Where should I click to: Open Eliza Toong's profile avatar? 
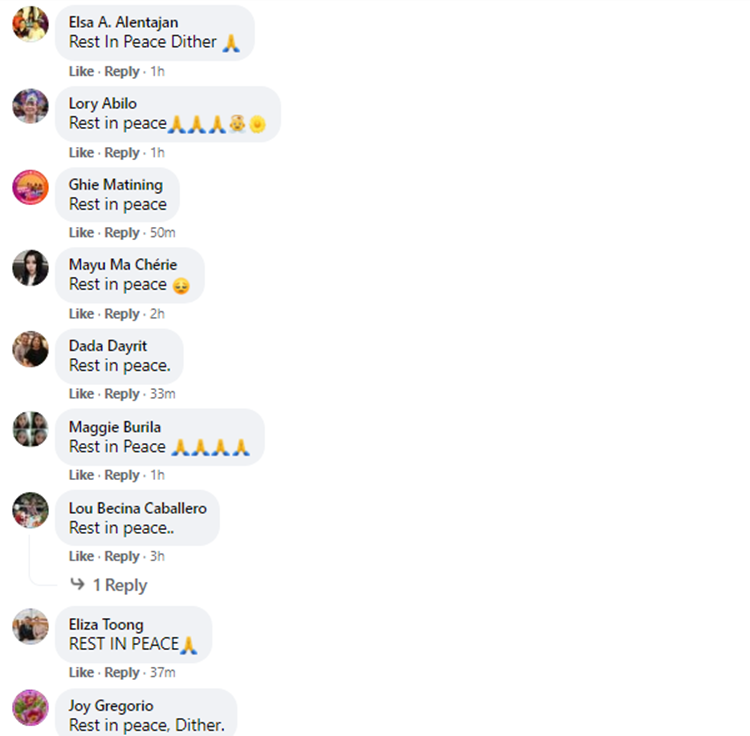coord(30,626)
